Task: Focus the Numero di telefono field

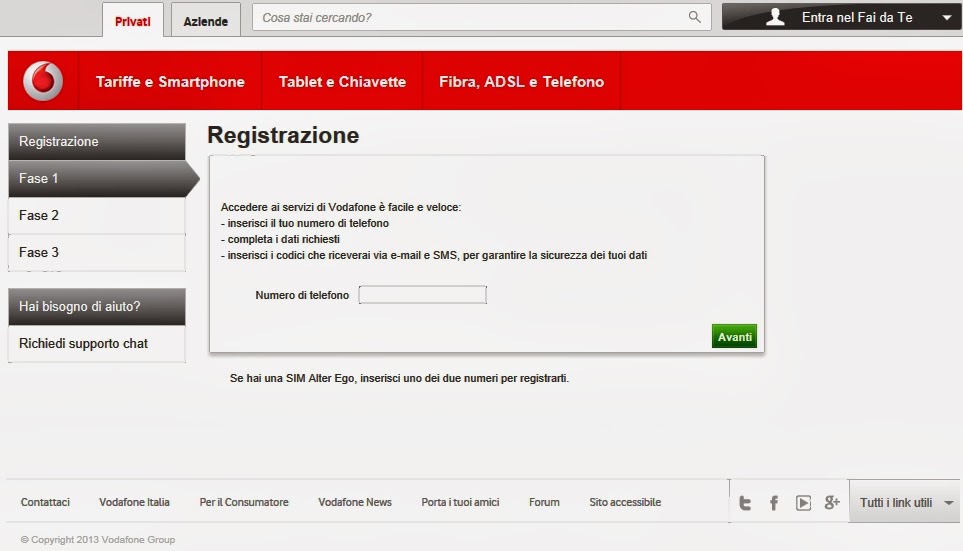Action: (x=423, y=295)
